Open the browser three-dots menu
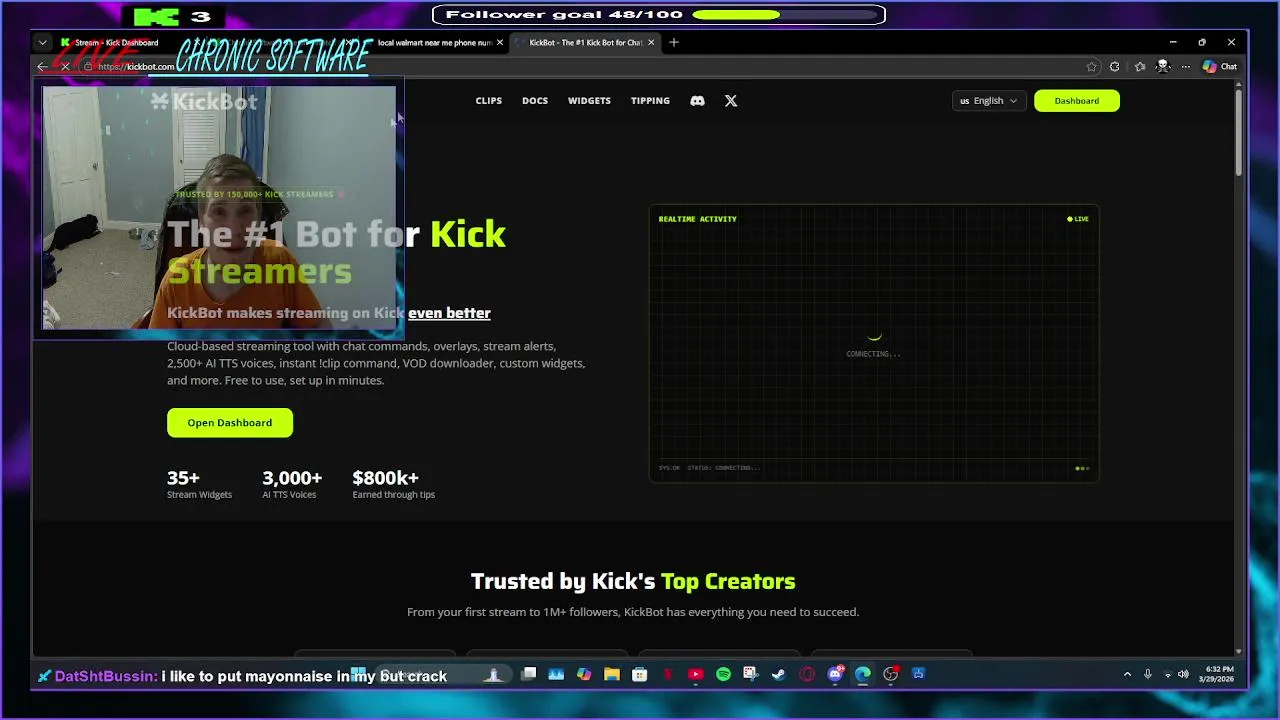This screenshot has width=1280, height=720. (x=1186, y=67)
